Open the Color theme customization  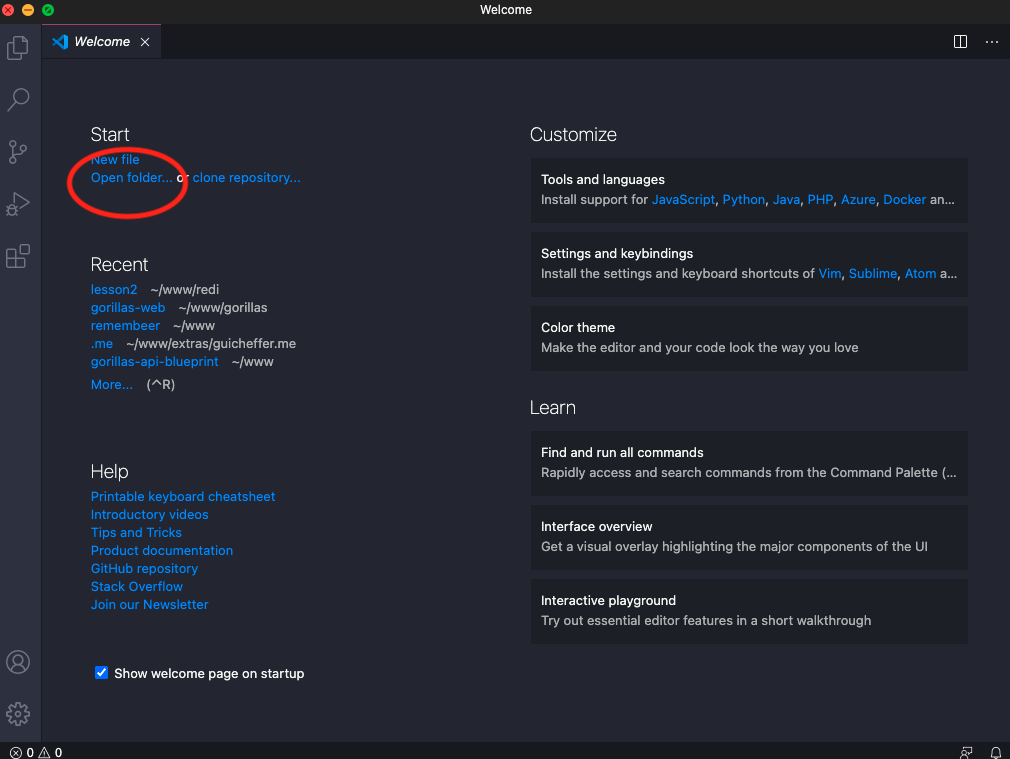[x=748, y=338]
